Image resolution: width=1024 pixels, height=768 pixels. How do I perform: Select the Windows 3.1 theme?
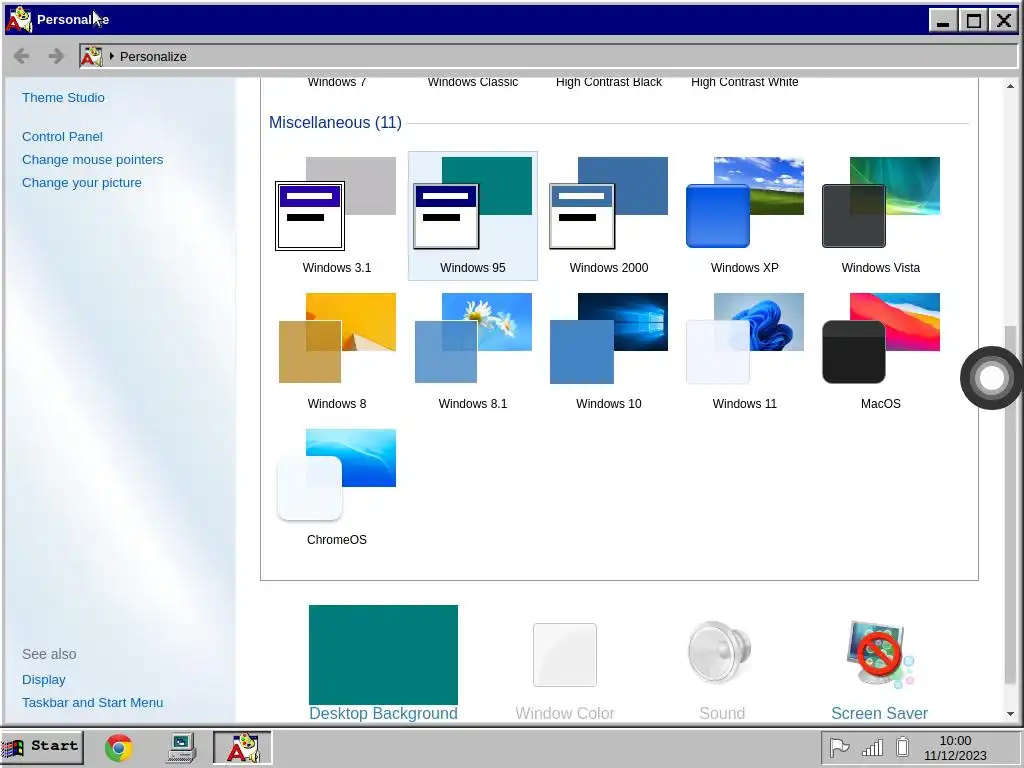point(336,216)
